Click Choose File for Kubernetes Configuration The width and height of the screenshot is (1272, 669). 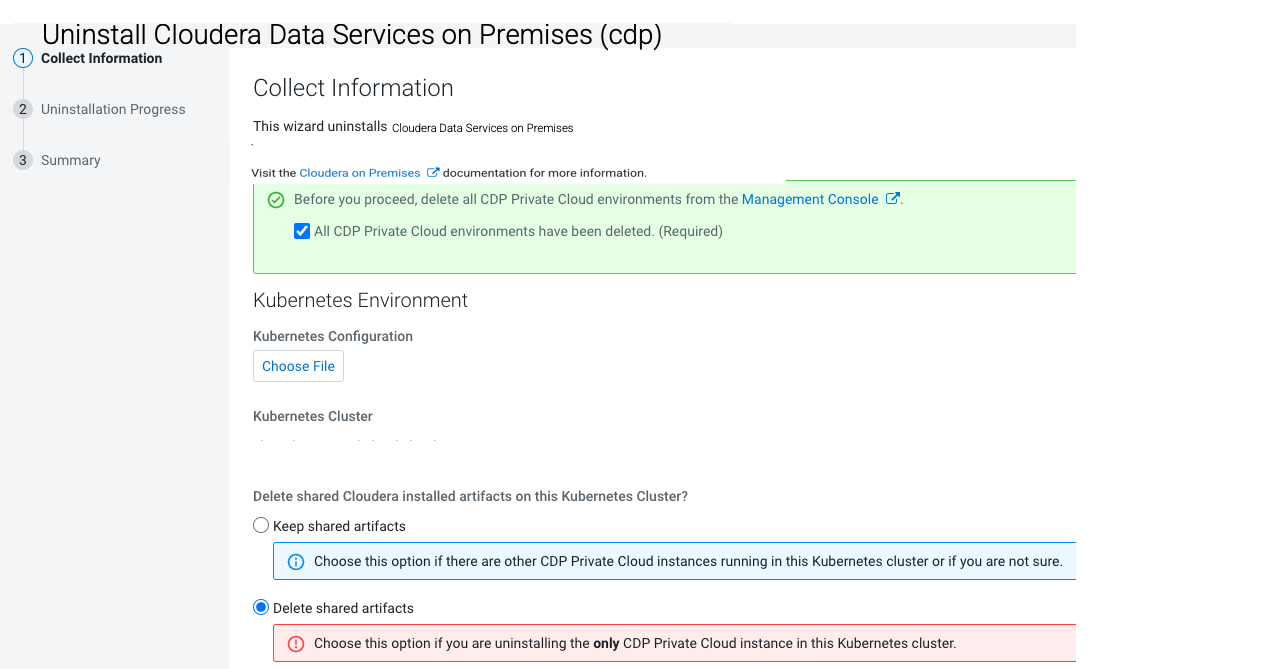[x=298, y=366]
